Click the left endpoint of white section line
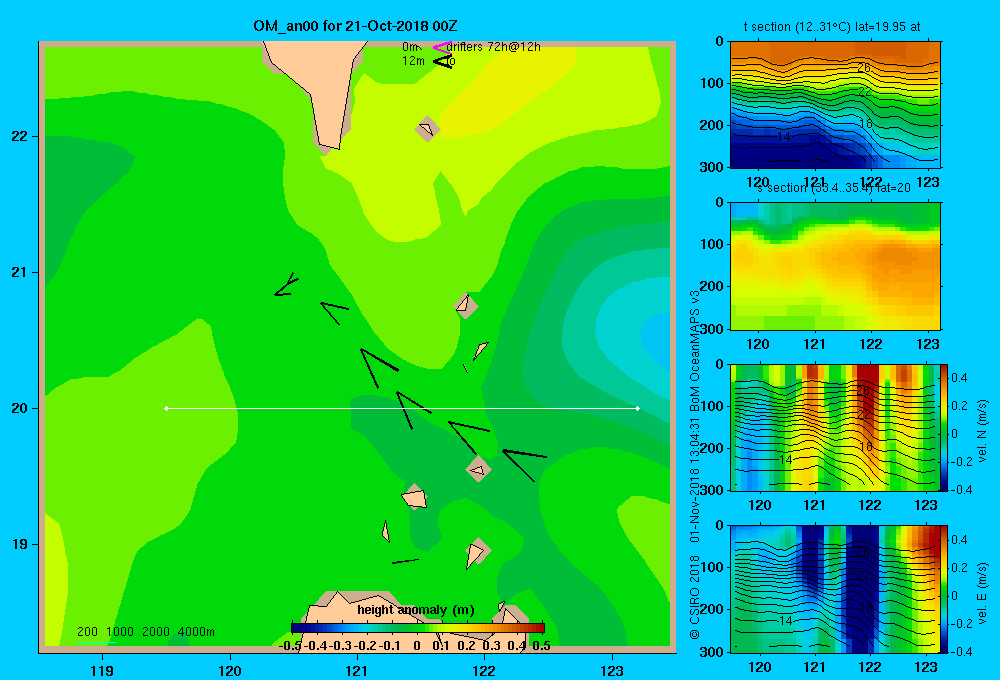1000x680 pixels. tap(166, 408)
